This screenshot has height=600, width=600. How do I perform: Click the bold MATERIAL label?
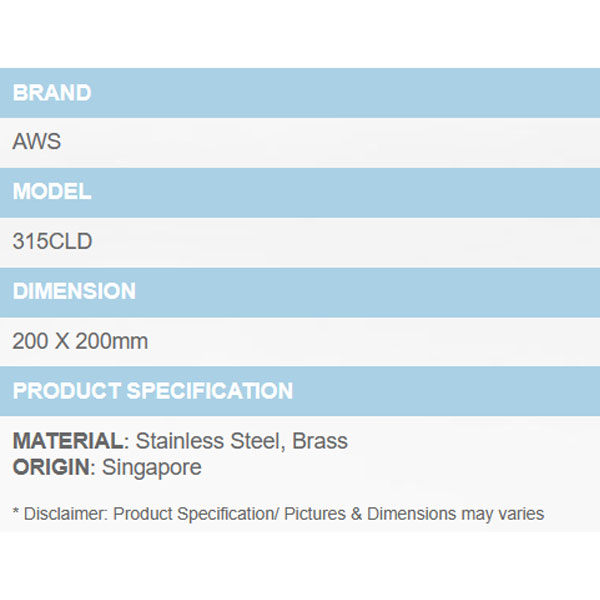[66, 441]
